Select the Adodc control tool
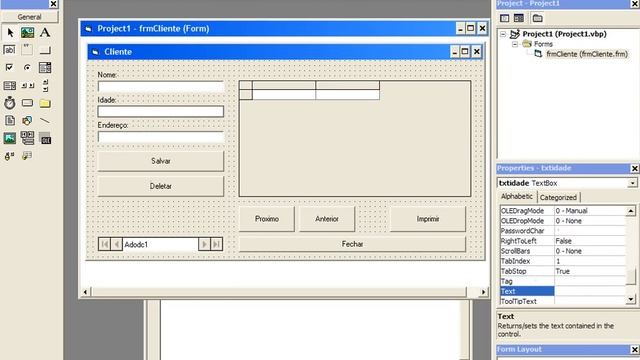The image size is (640, 360). pyautogui.click(x=10, y=156)
